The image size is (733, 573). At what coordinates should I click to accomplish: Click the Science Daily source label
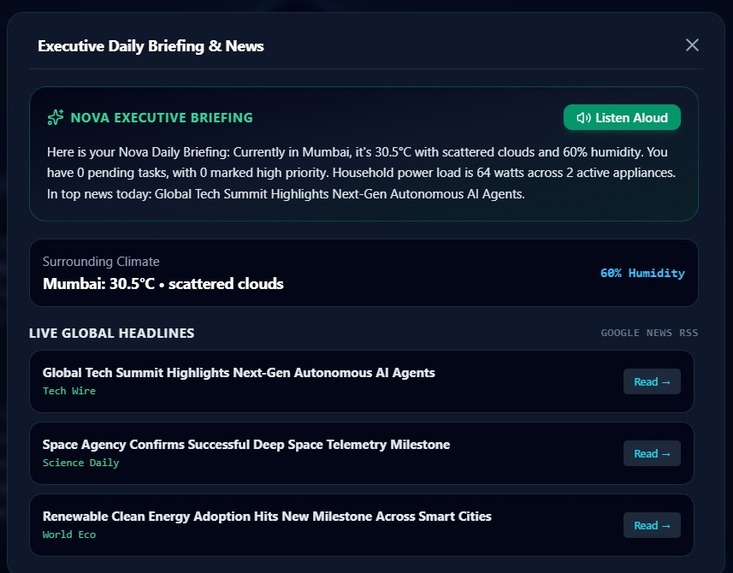point(81,463)
